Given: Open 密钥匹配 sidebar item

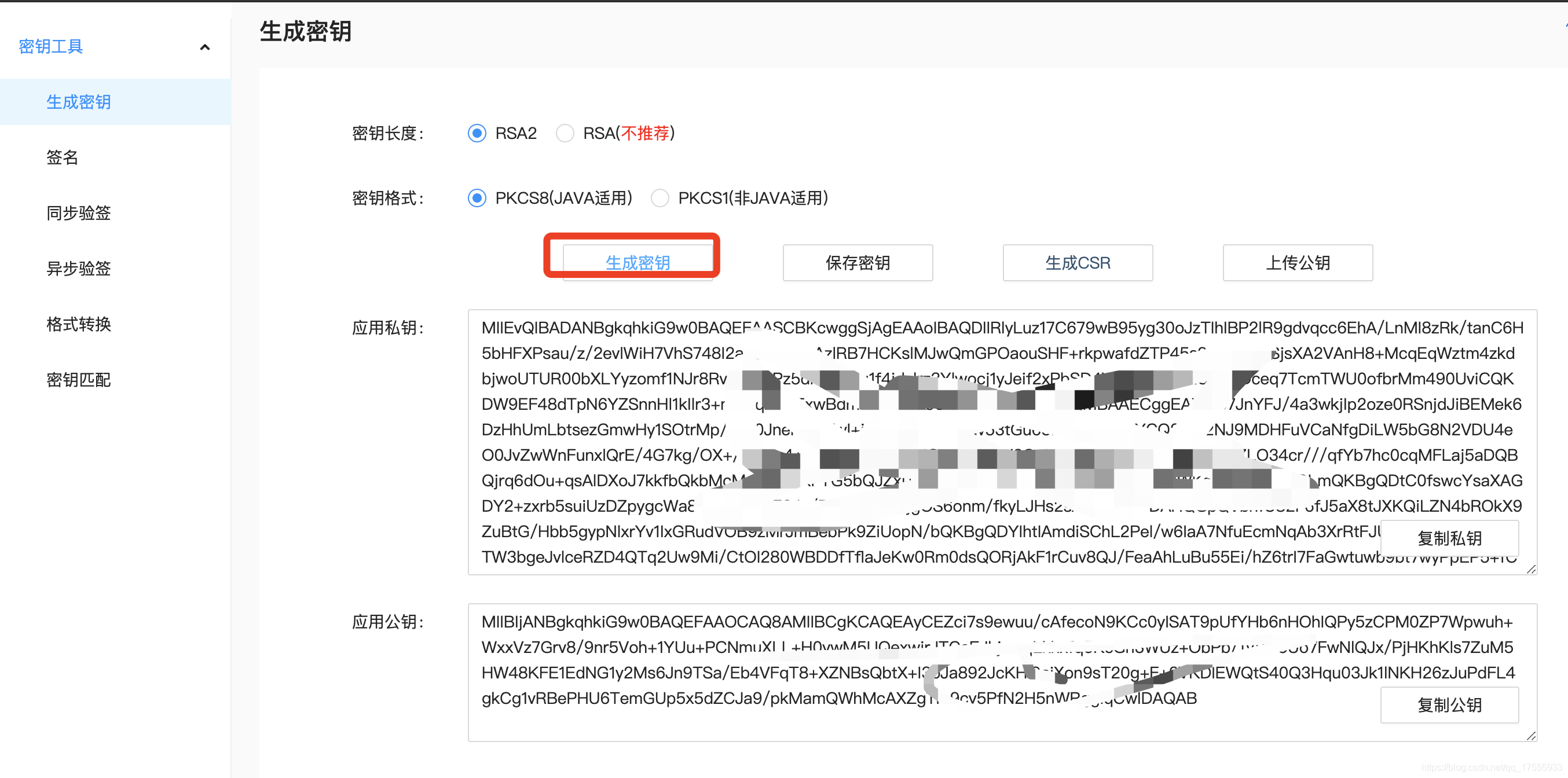Looking at the screenshot, I should pos(79,379).
